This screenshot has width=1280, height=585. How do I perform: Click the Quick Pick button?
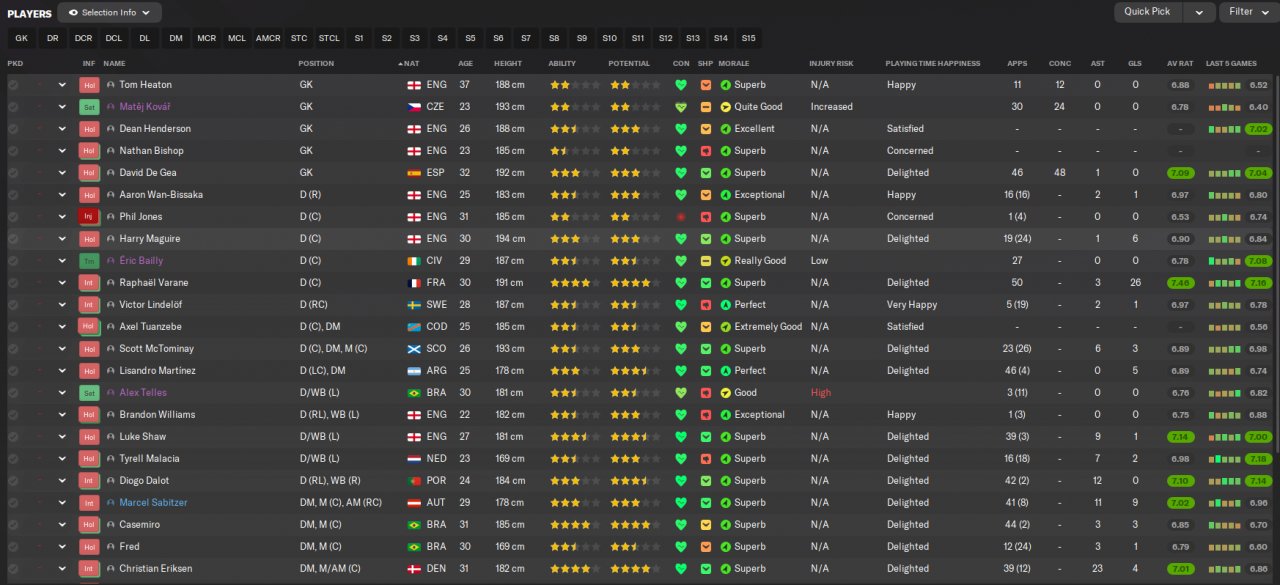(x=1147, y=12)
